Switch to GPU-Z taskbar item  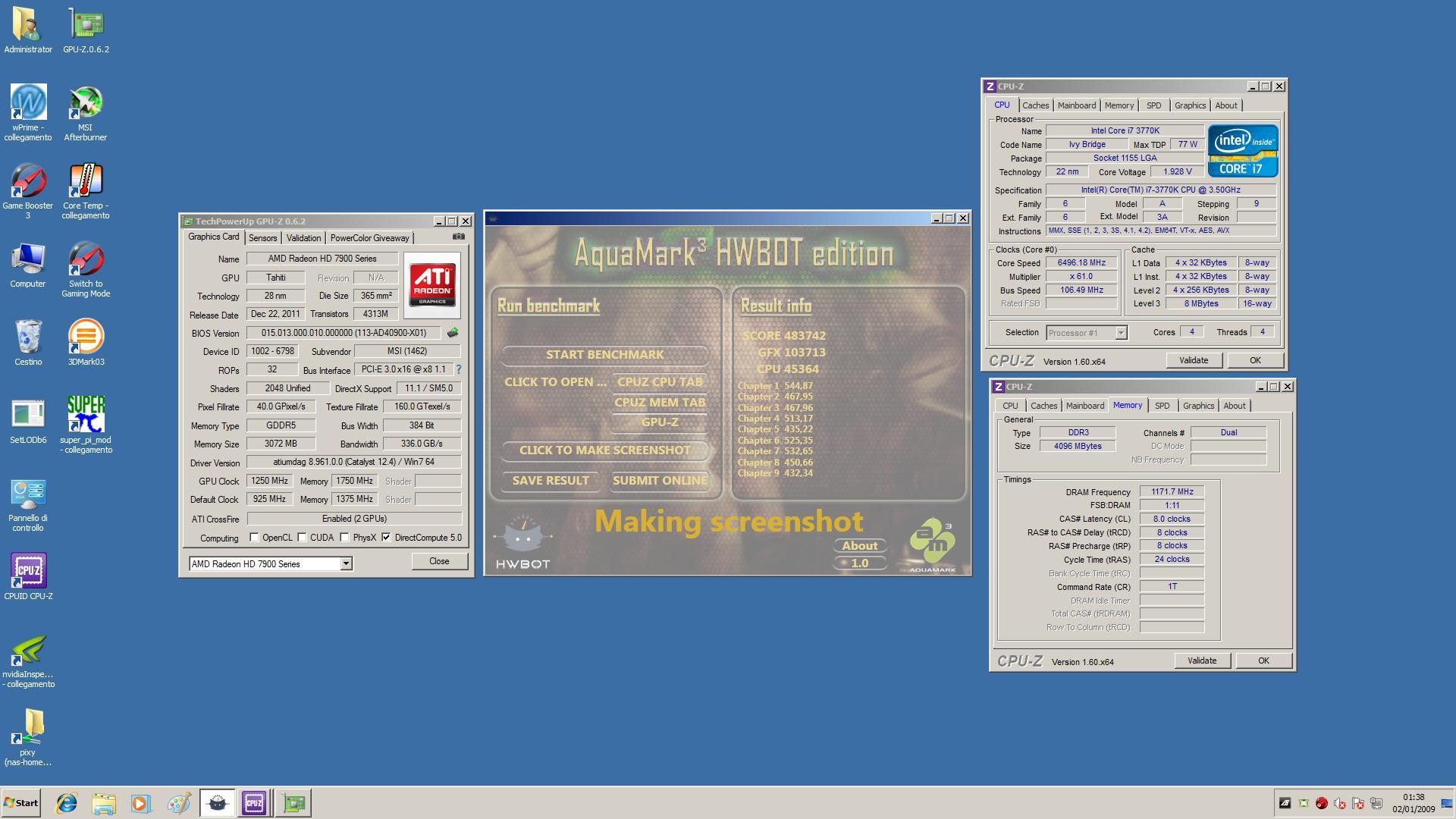[x=293, y=803]
